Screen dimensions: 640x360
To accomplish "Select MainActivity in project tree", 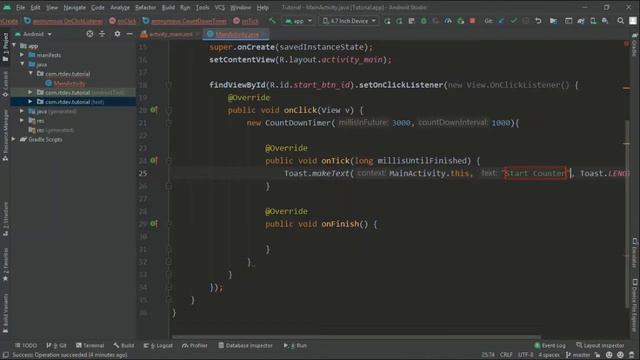I will [x=69, y=83].
